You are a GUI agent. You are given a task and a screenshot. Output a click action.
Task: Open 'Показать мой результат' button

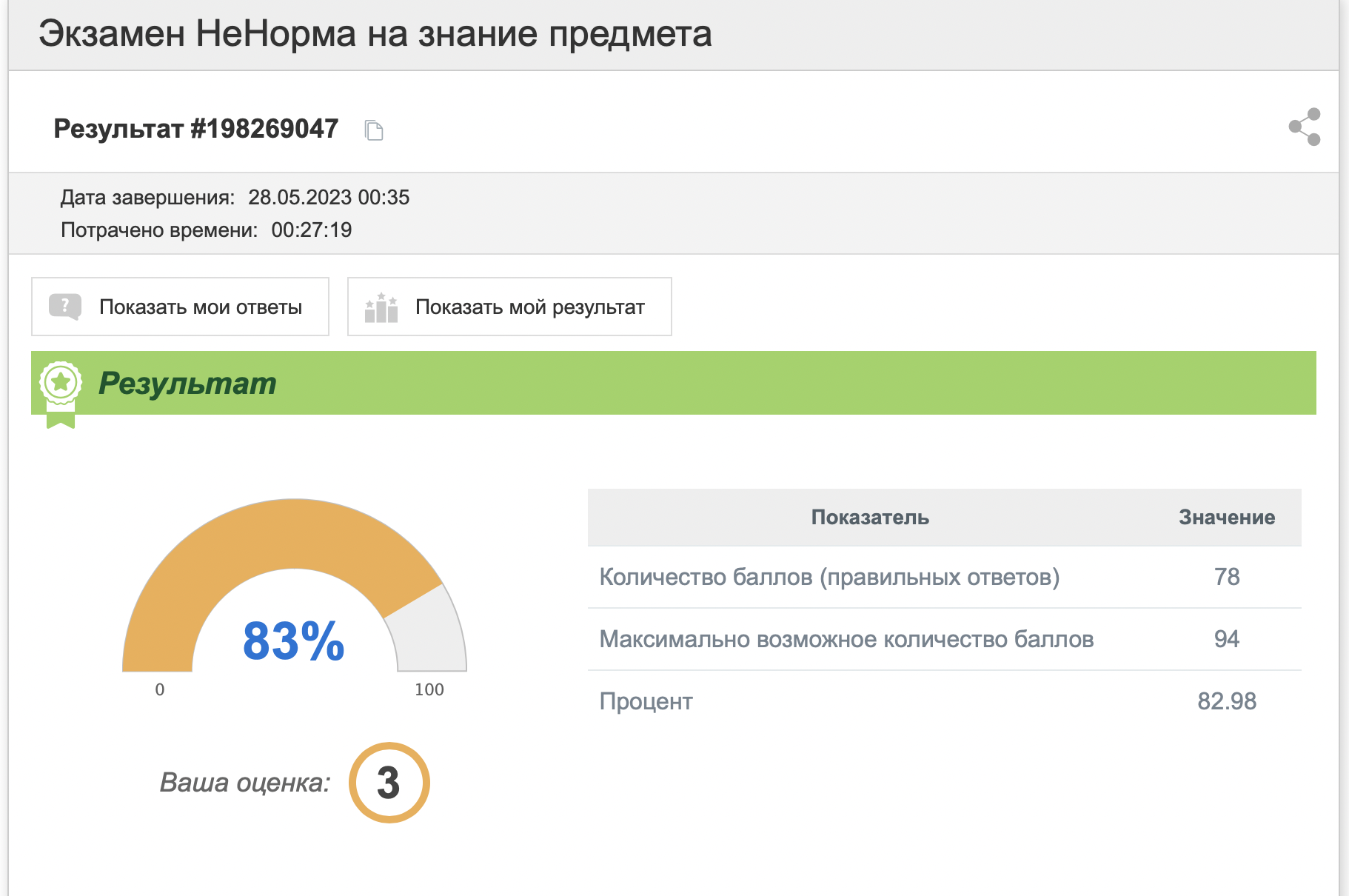tap(509, 307)
